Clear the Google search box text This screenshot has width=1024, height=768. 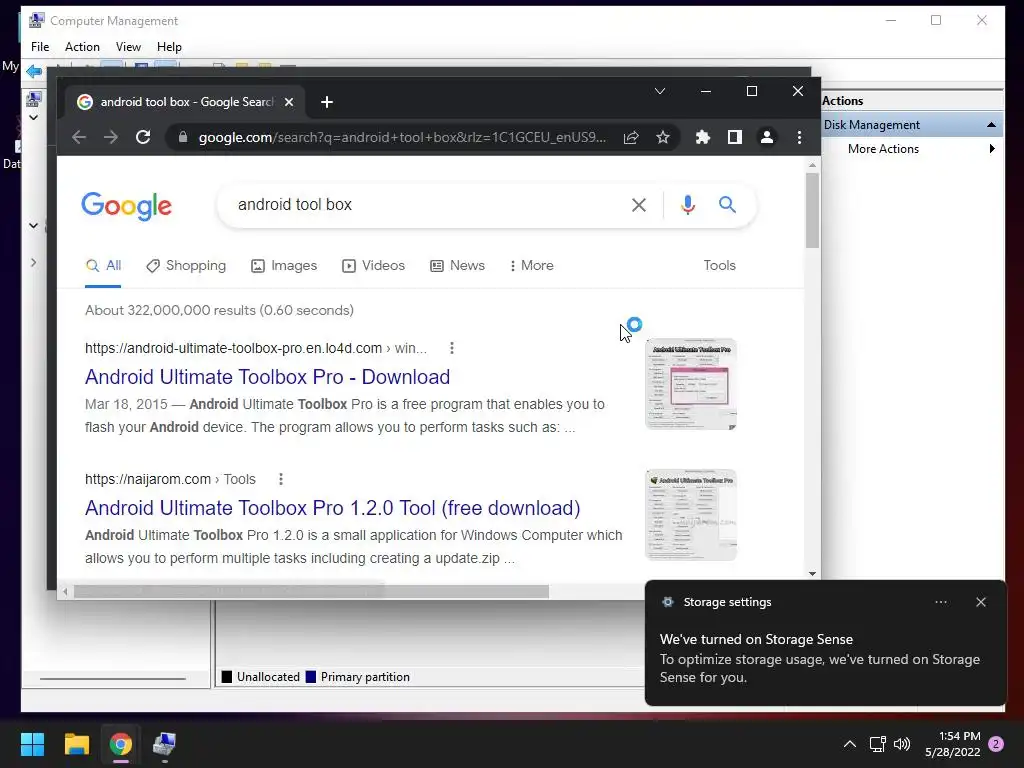pos(639,205)
